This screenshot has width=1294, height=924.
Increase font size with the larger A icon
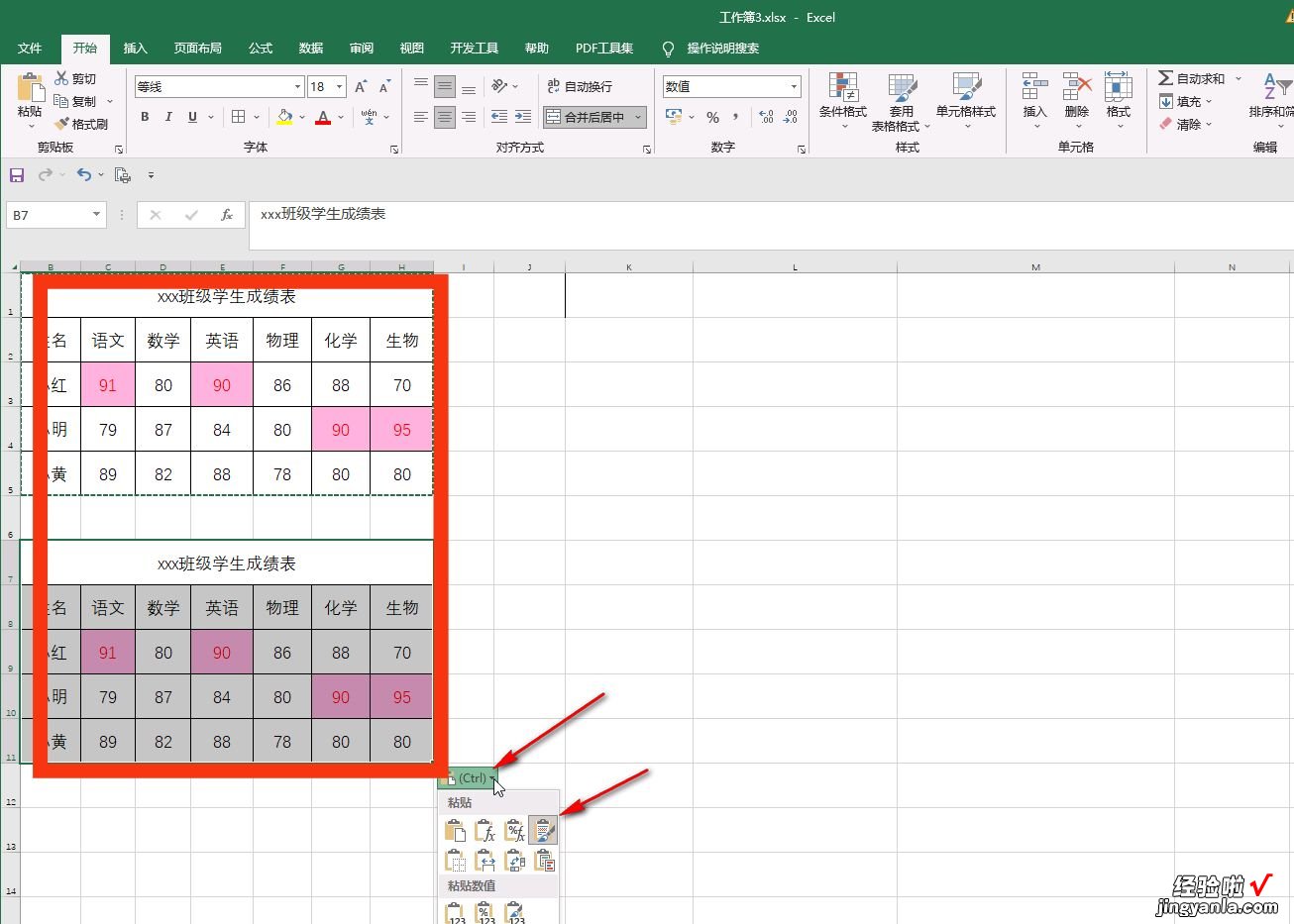[361, 87]
